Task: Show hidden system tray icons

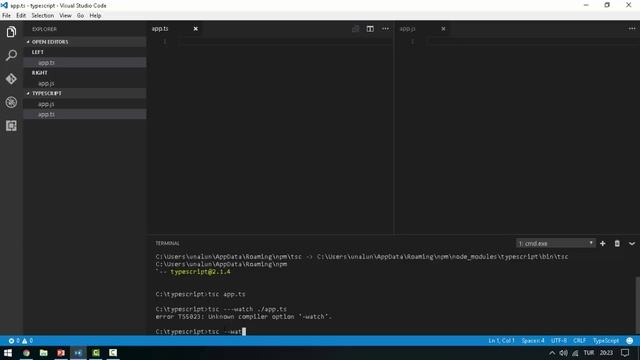Action: pyautogui.click(x=552, y=353)
